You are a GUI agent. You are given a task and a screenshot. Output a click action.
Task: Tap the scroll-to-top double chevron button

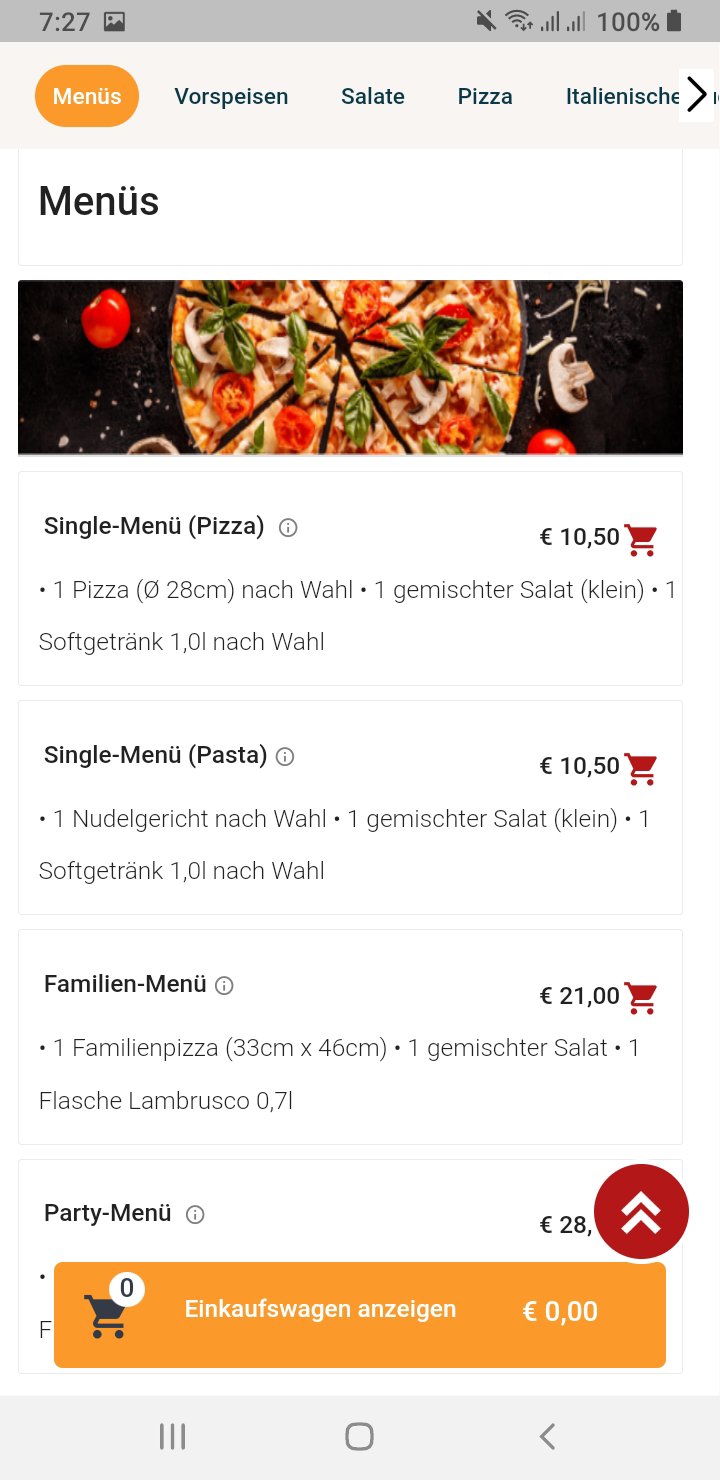(641, 1211)
